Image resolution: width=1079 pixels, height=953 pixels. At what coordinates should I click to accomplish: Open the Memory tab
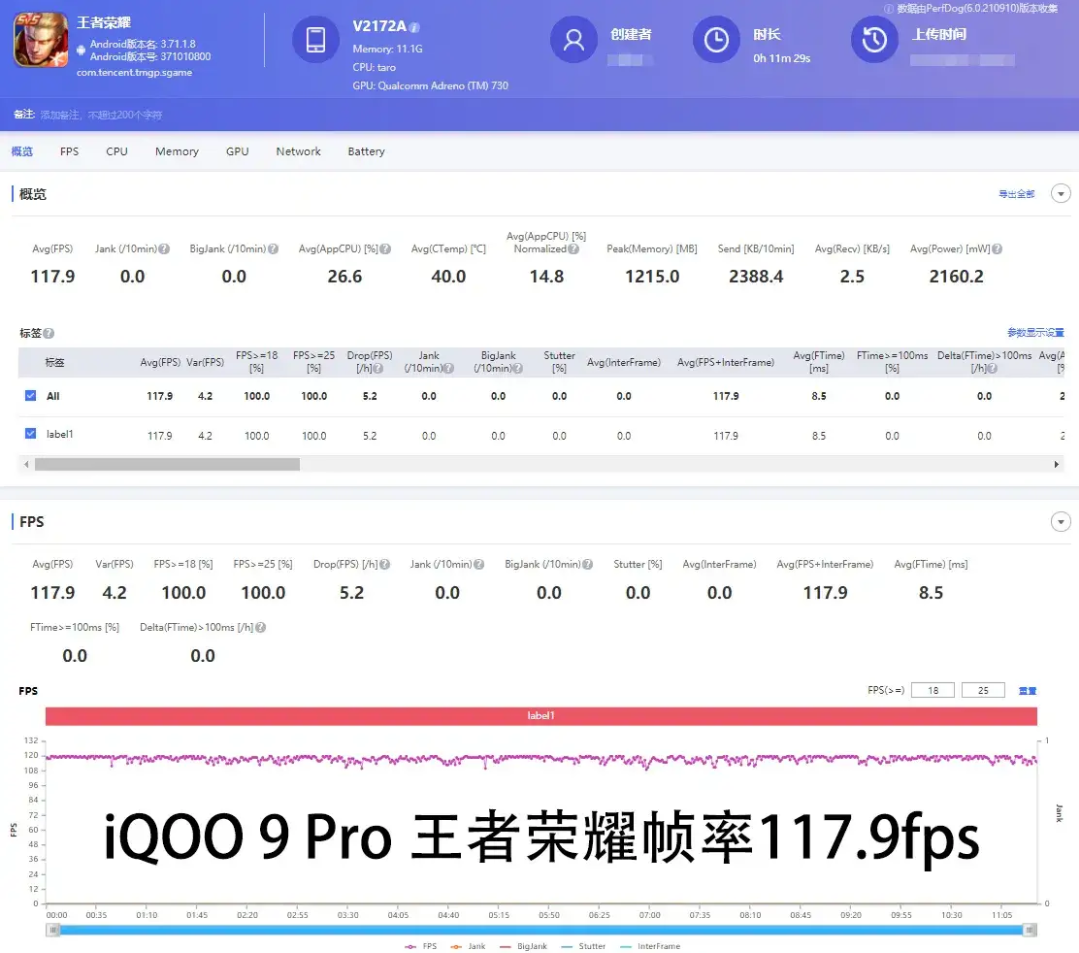(x=177, y=151)
